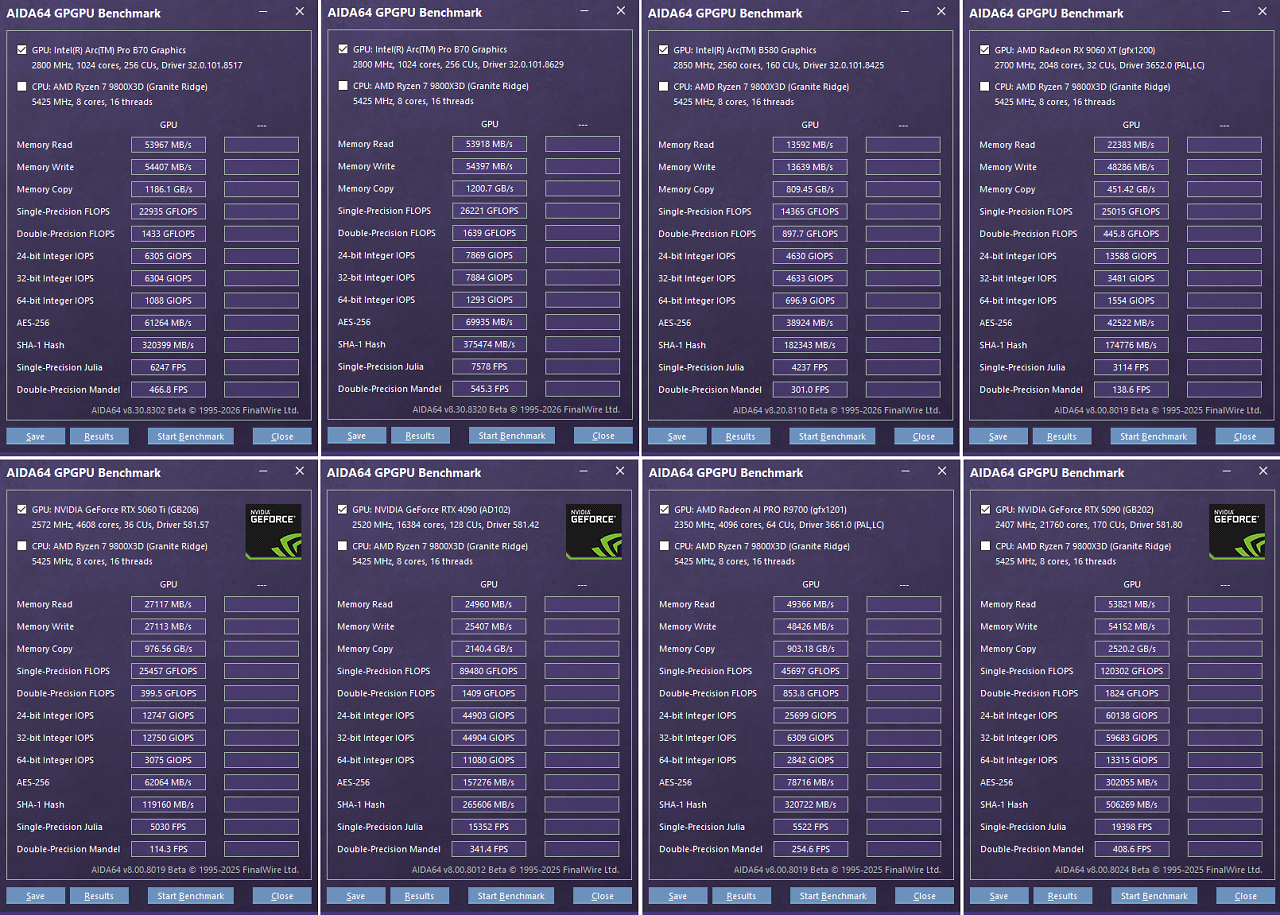Screen dimensions: 1280x915
Task: Click the GeForce logo in the RTX 5060 Ti window
Action: pyautogui.click(x=273, y=531)
